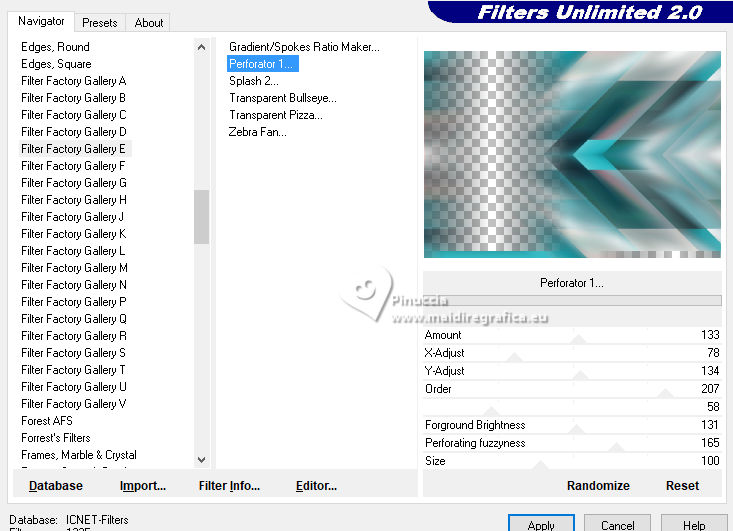Screen dimensions: 733x531
Task: Open the filter Editor
Action: (316, 486)
